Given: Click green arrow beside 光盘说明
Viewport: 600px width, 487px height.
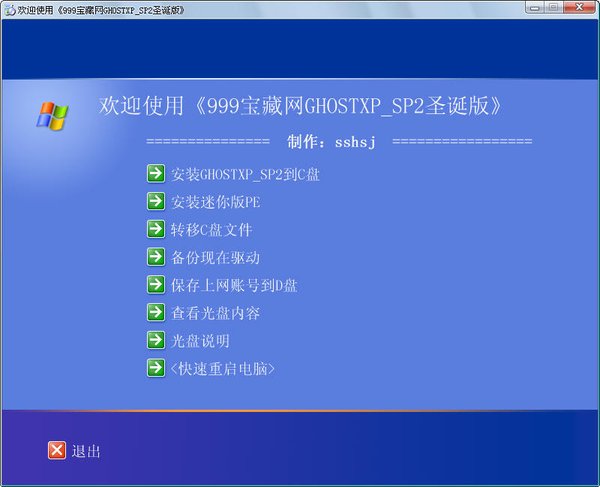Looking at the screenshot, I should point(156,340).
